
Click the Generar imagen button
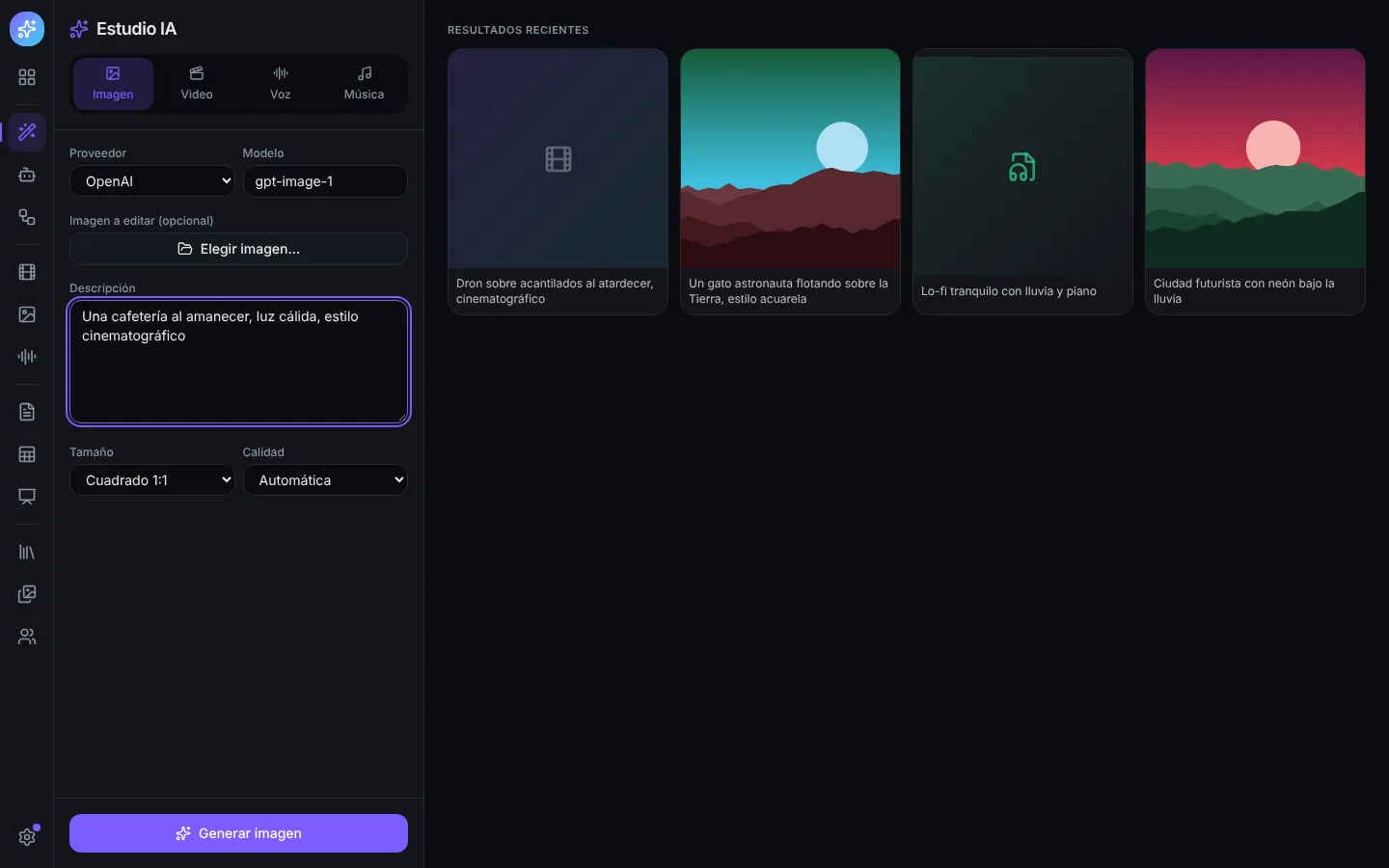point(238,833)
